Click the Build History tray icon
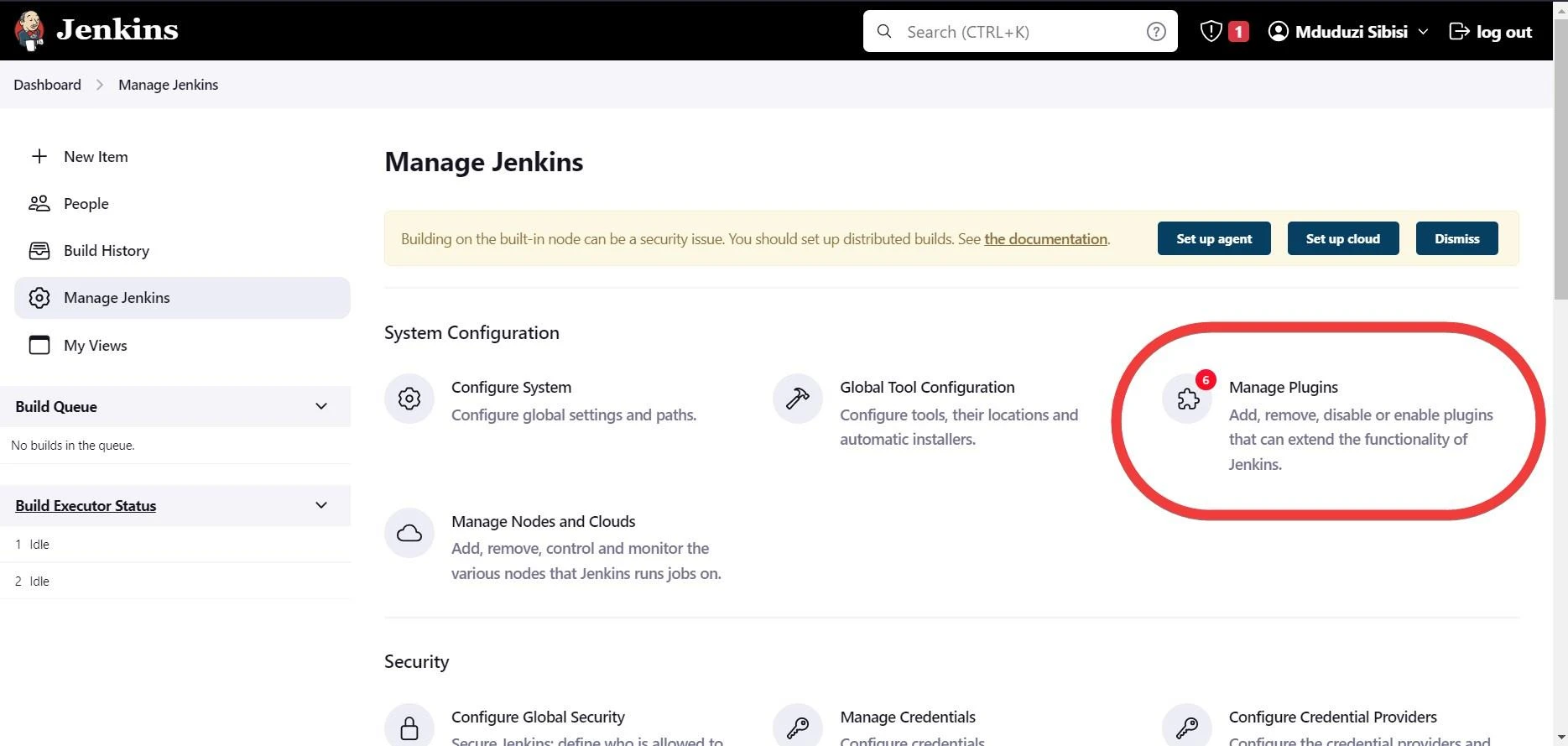Screen dimensions: 1568x746 point(39,251)
